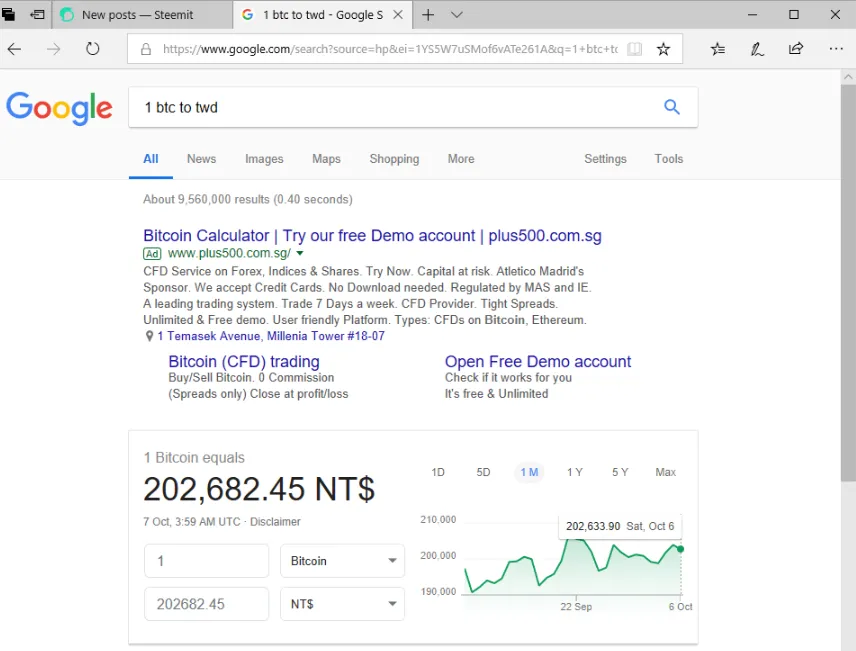This screenshot has width=856, height=651.
Task: Click the set tabs aside icon
Action: click(37, 15)
